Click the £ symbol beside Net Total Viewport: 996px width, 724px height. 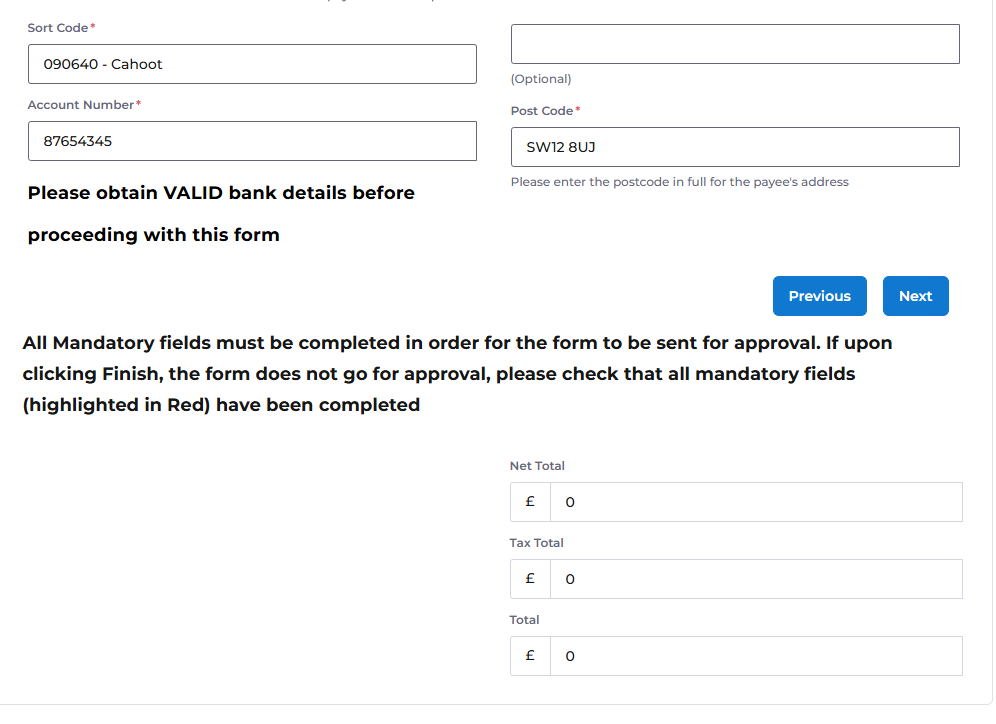530,502
